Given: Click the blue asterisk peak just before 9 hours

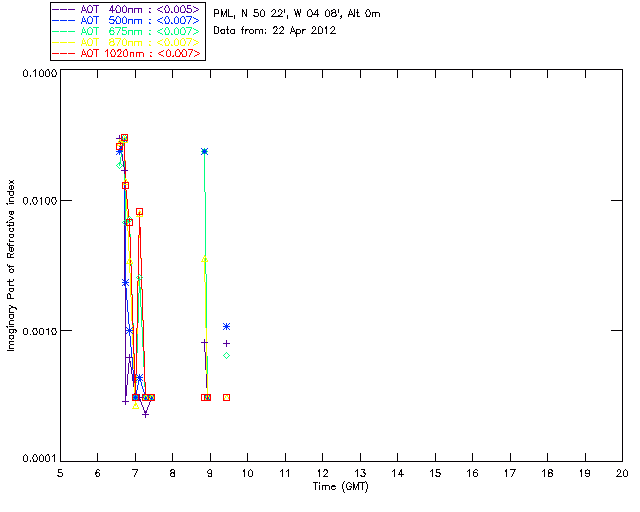Looking at the screenshot, I should [204, 151].
